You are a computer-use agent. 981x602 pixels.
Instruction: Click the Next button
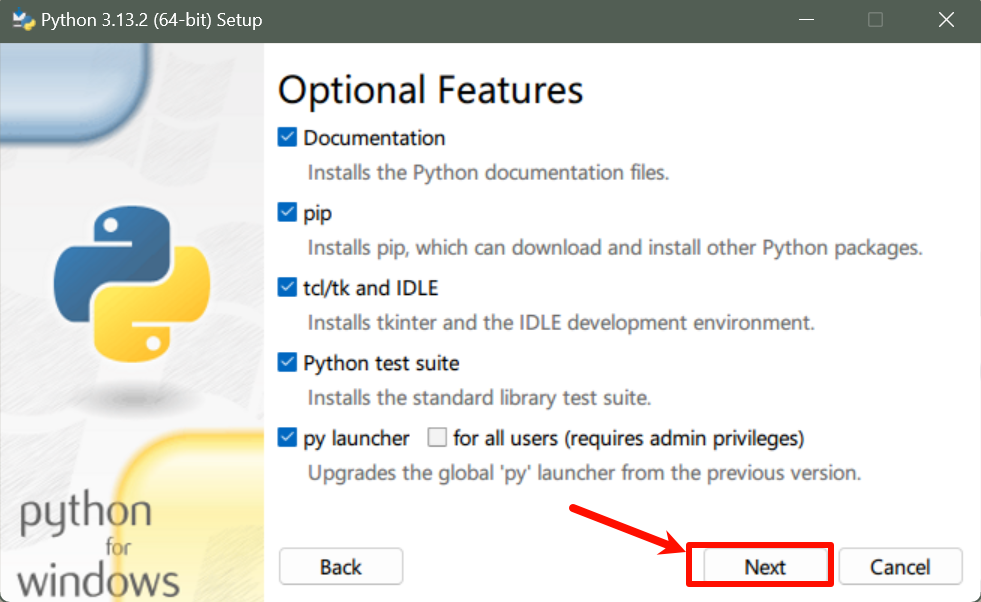coord(765,567)
